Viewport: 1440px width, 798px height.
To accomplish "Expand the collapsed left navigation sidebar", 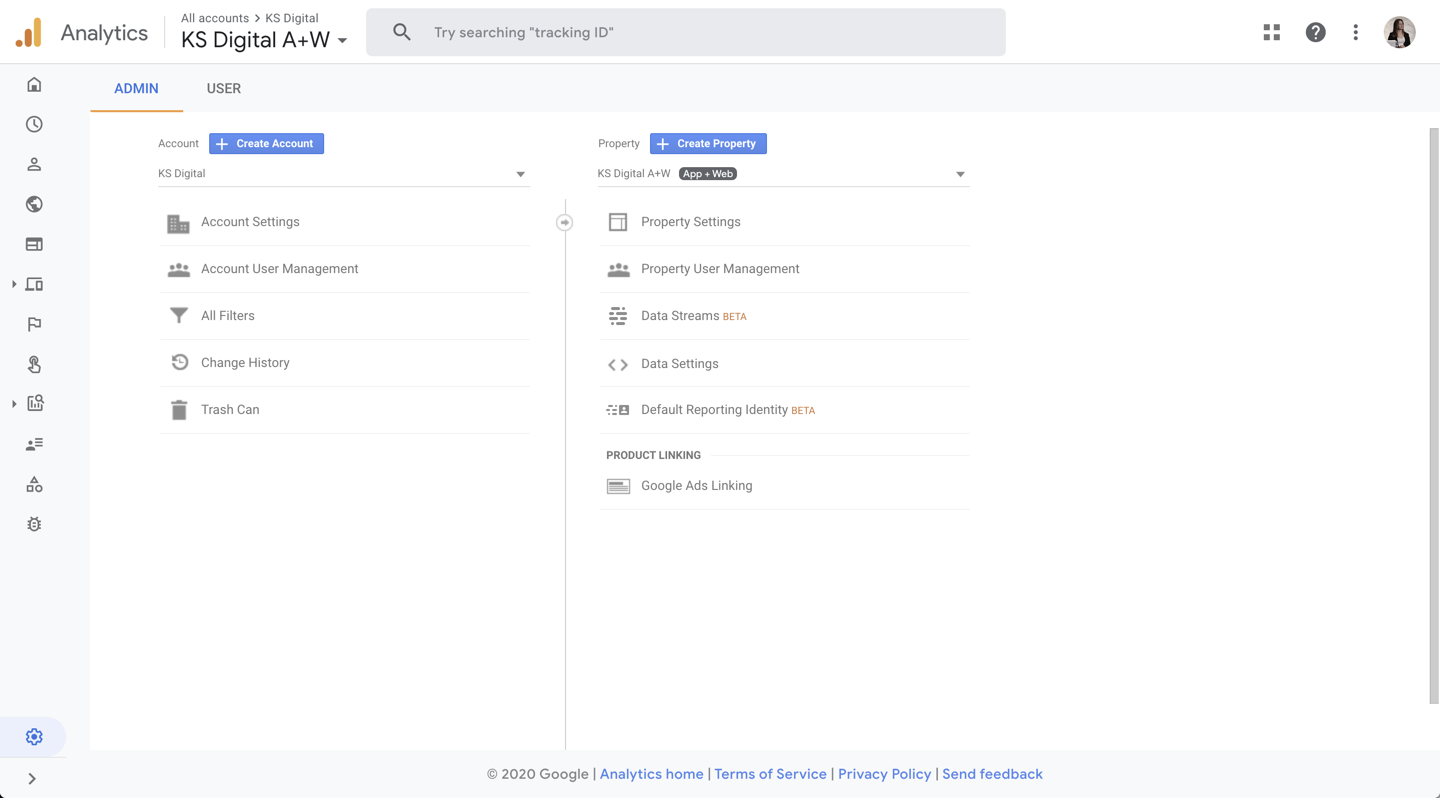I will click(x=32, y=778).
